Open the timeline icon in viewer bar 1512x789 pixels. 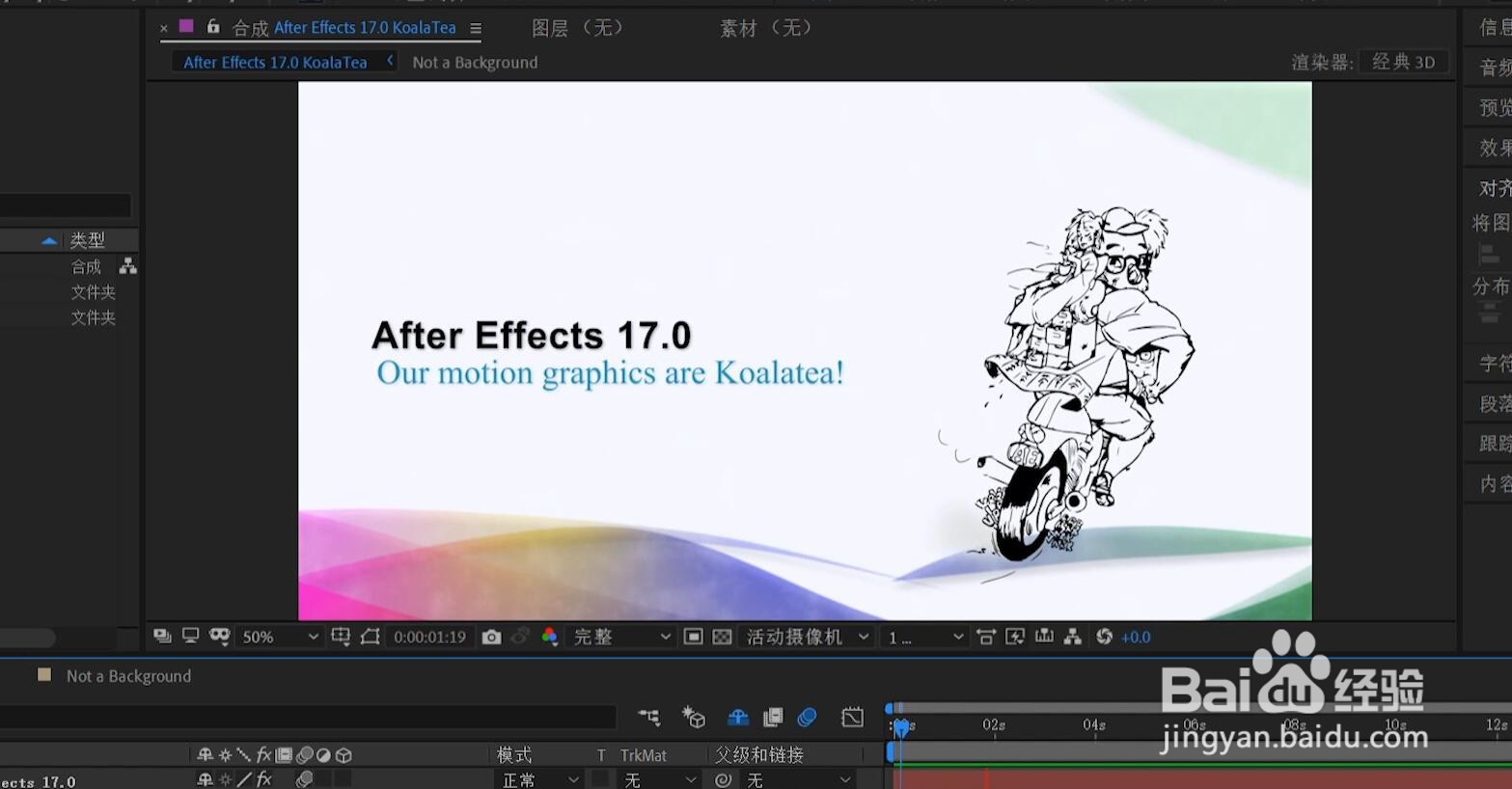pyautogui.click(x=1044, y=637)
